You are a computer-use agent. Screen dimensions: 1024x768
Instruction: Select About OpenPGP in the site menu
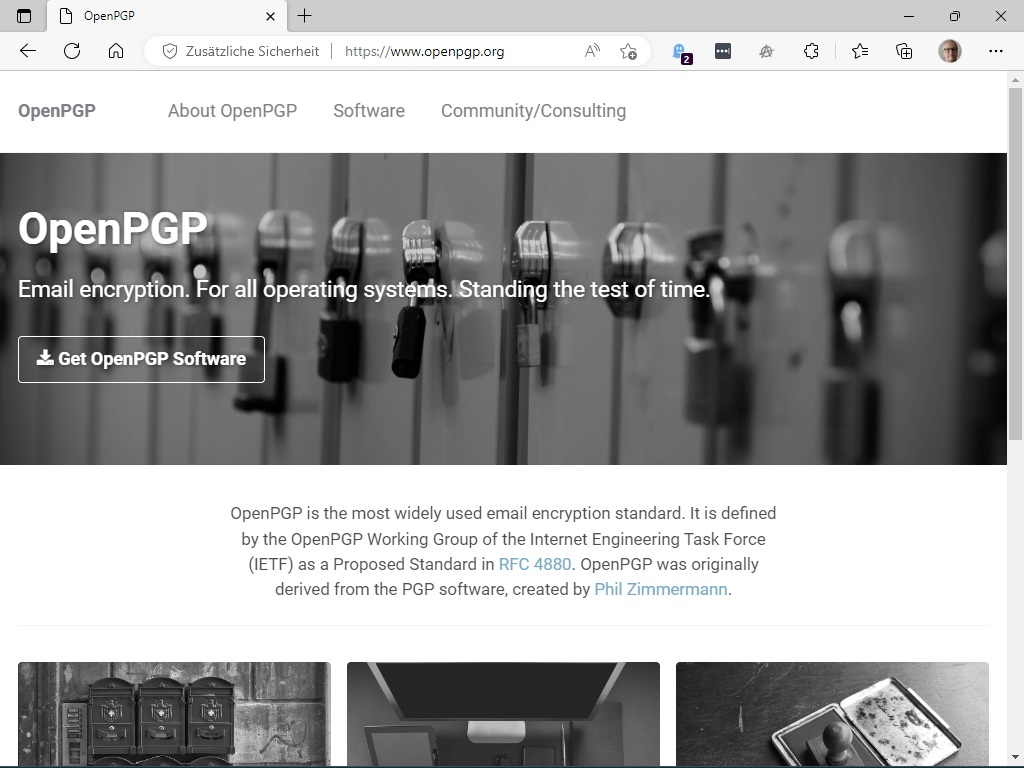(232, 111)
